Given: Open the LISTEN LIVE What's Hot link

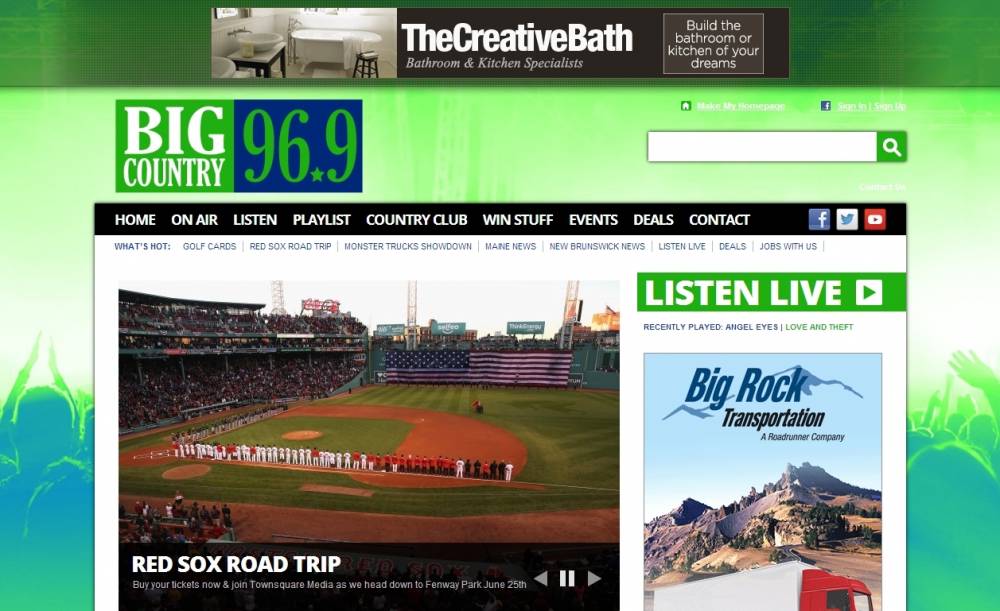Looking at the screenshot, I should tap(682, 246).
